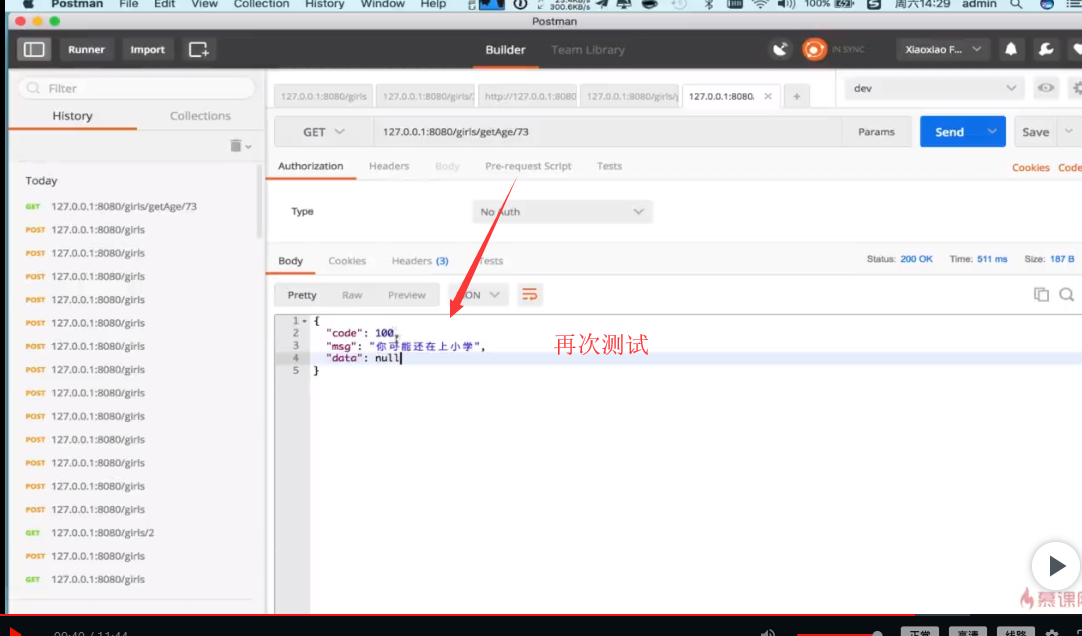The image size is (1082, 636).
Task: Open the JSON response format dropdown
Action: (x=478, y=295)
